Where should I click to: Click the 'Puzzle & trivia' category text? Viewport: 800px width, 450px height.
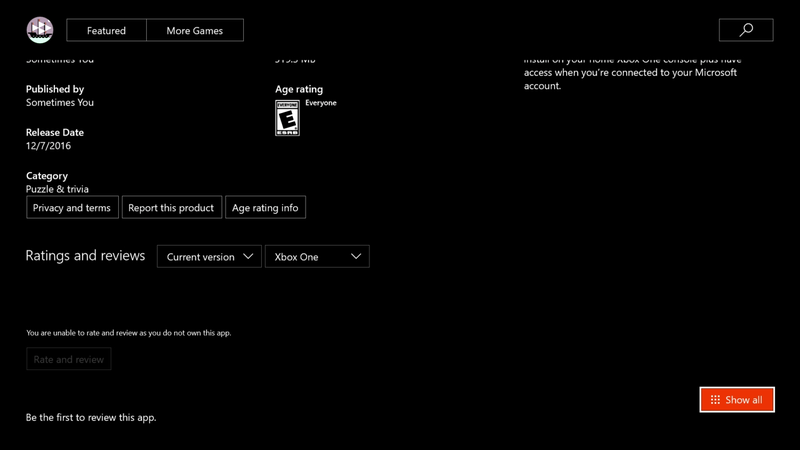tap(57, 189)
